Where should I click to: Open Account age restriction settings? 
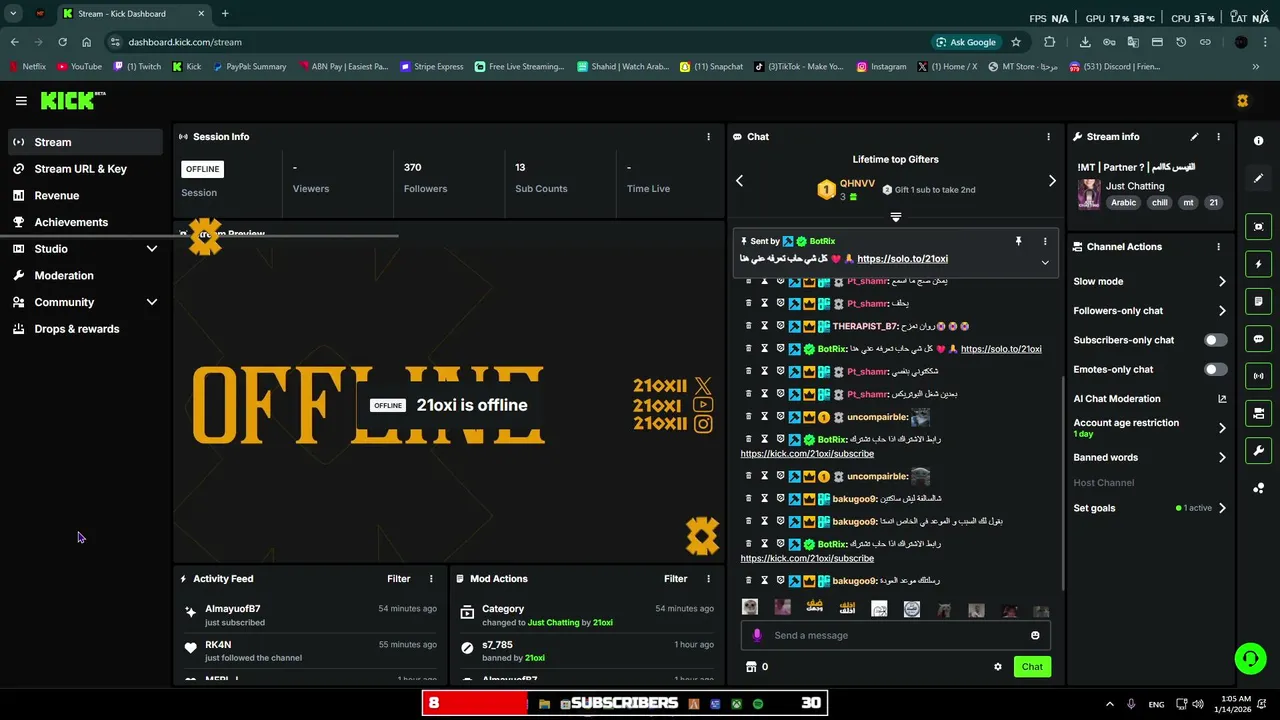pyautogui.click(x=1150, y=428)
